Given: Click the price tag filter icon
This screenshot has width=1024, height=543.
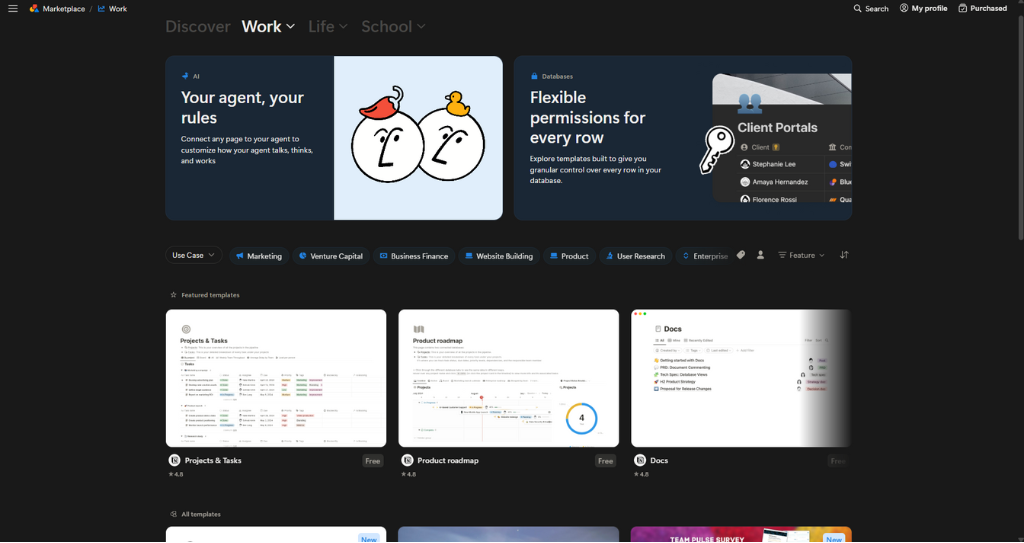Looking at the screenshot, I should point(741,255).
